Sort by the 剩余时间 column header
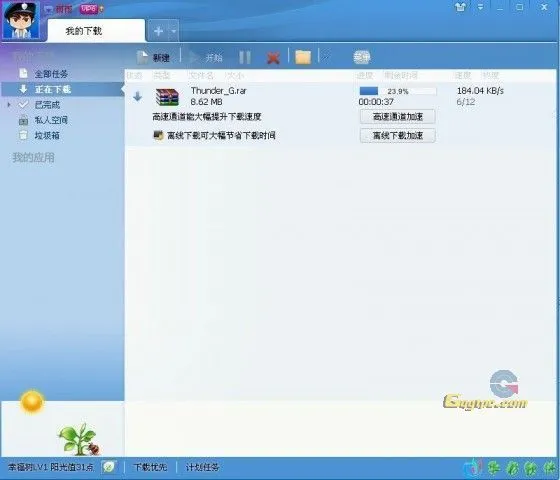The image size is (560, 480). point(401,75)
